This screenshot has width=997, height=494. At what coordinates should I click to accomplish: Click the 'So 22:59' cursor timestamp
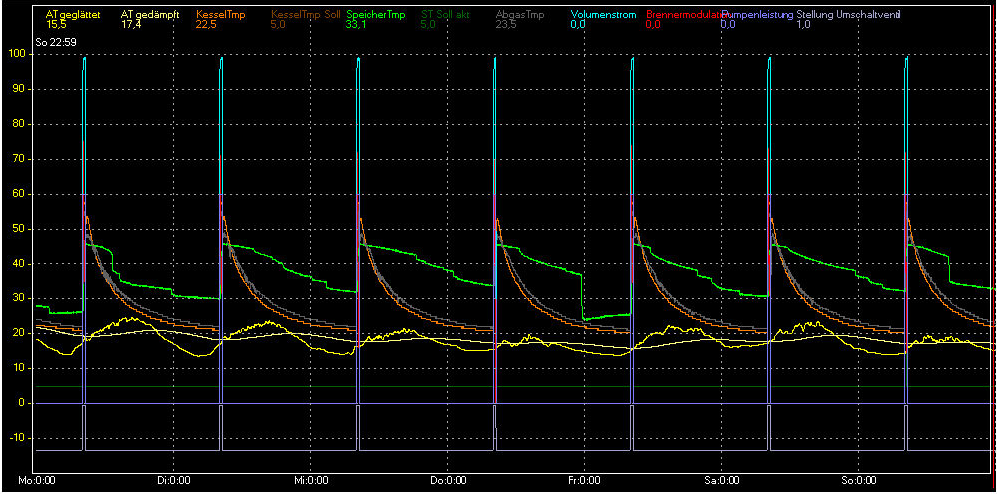pos(55,41)
